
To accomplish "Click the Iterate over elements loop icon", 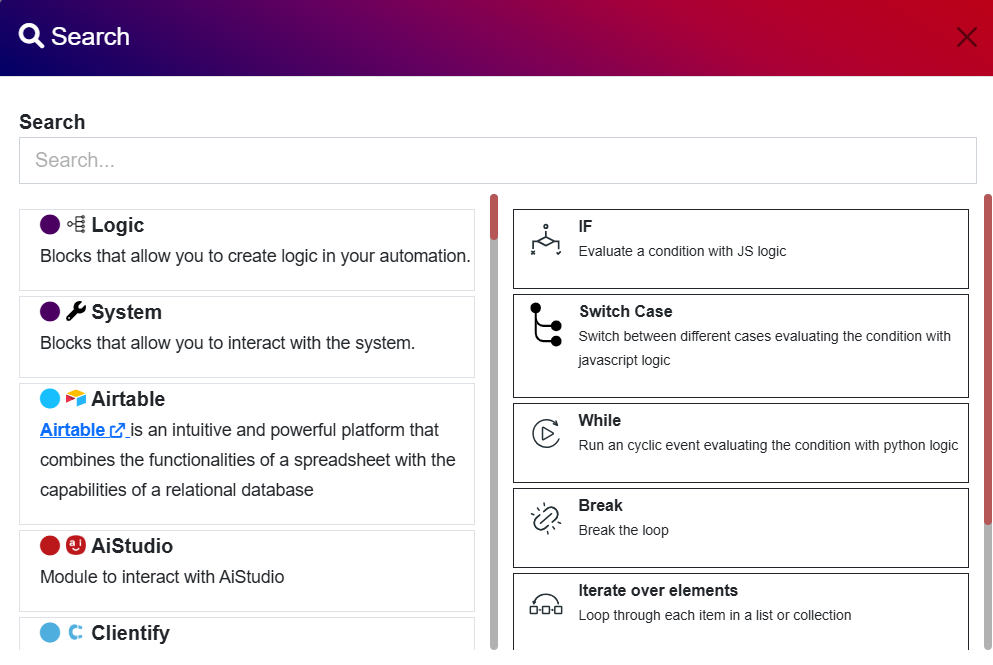I will (545, 604).
